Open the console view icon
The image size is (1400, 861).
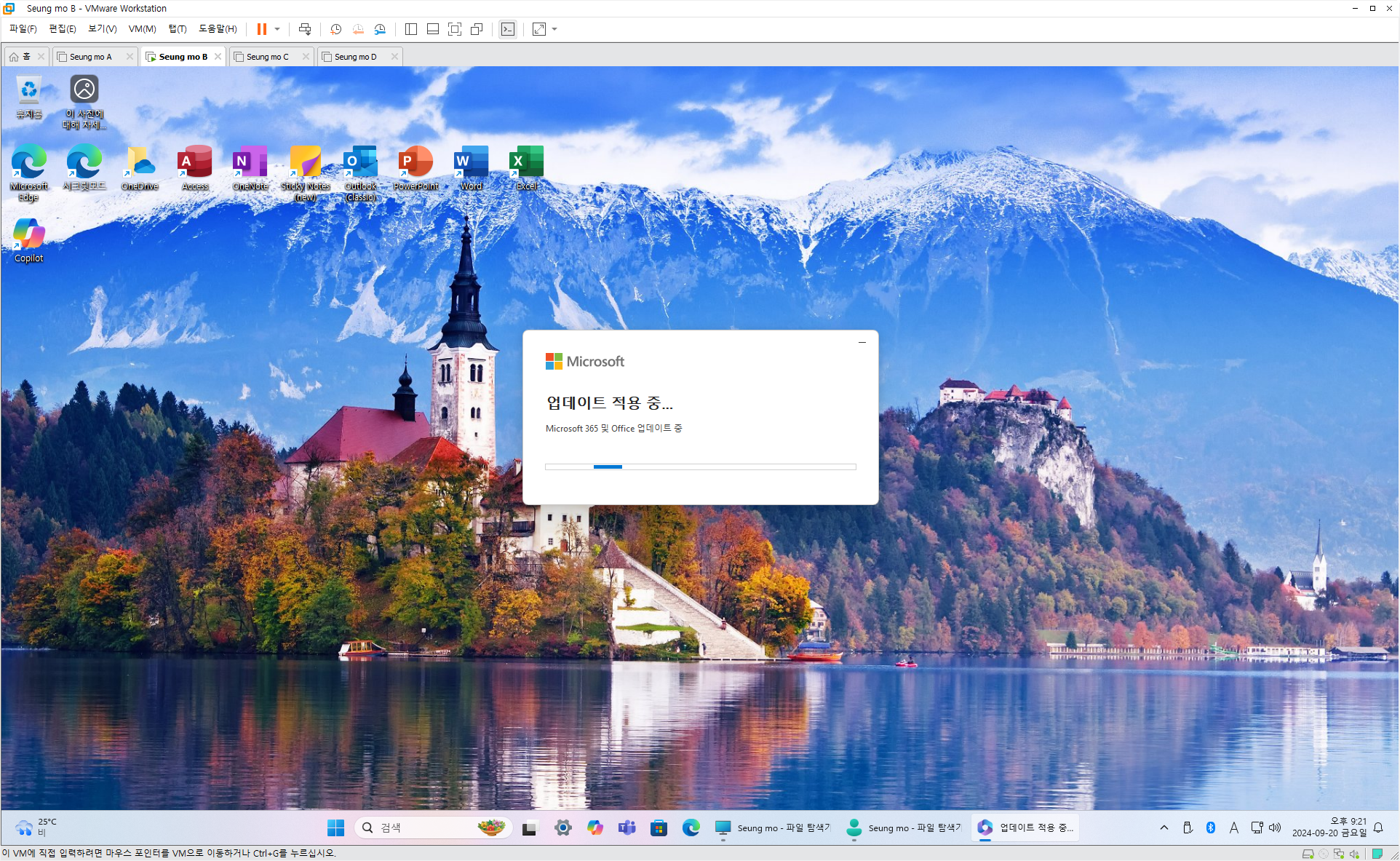[x=508, y=29]
